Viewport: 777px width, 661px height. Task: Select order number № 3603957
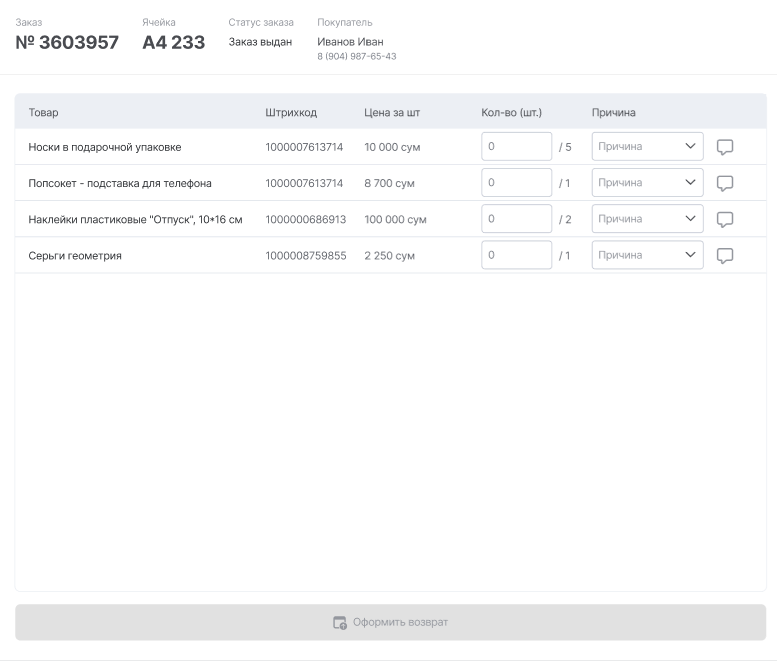coord(67,43)
